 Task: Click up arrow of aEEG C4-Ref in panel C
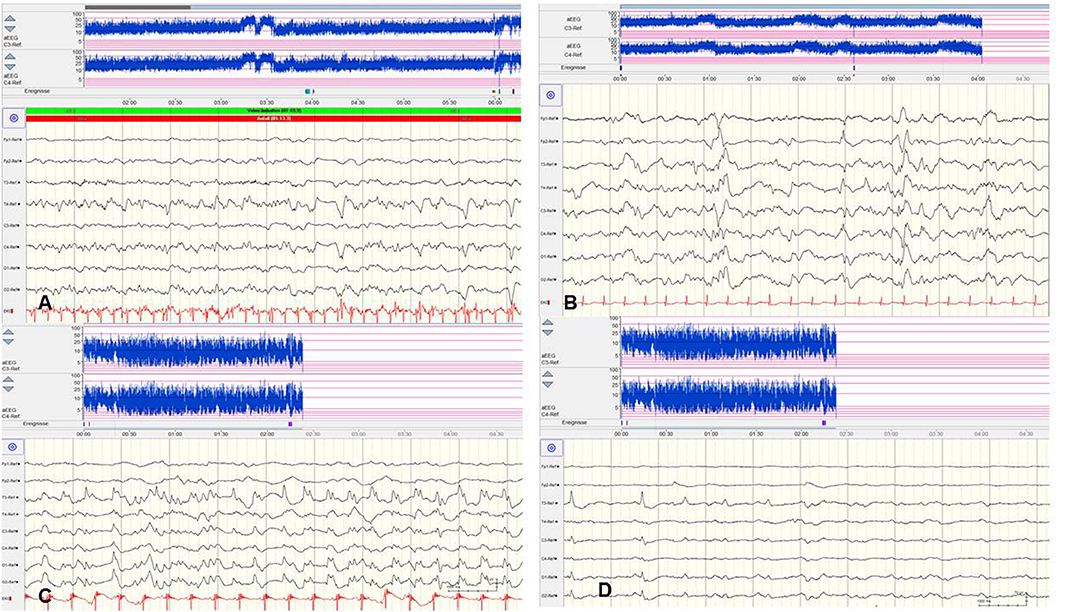point(8,380)
